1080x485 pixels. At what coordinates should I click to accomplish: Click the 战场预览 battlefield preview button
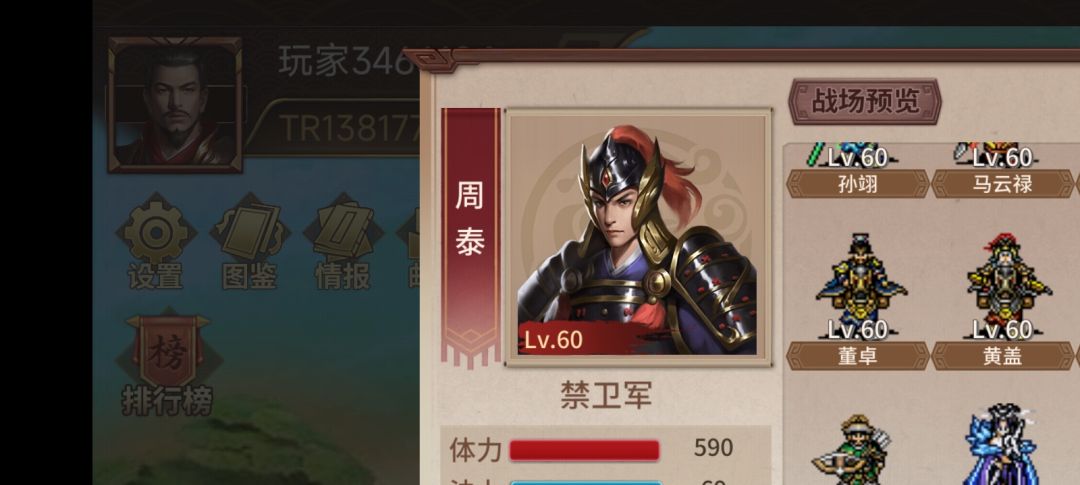(864, 101)
